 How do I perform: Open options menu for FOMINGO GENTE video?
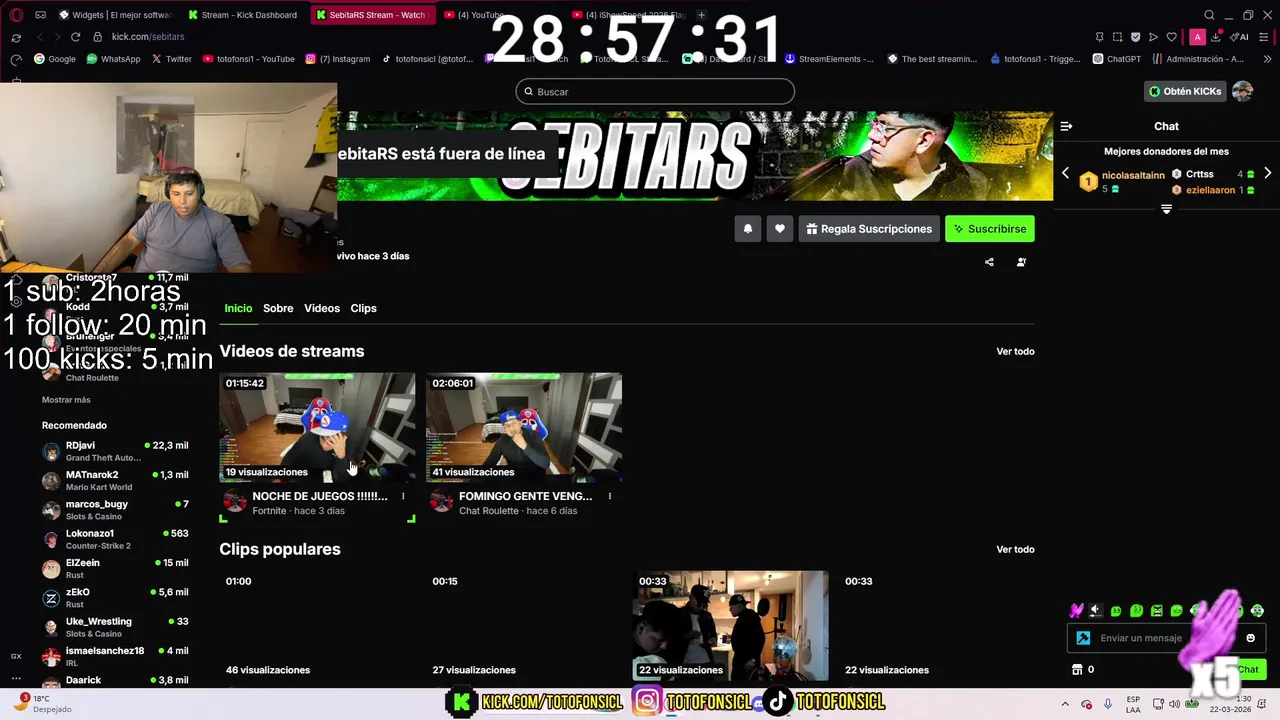(609, 496)
